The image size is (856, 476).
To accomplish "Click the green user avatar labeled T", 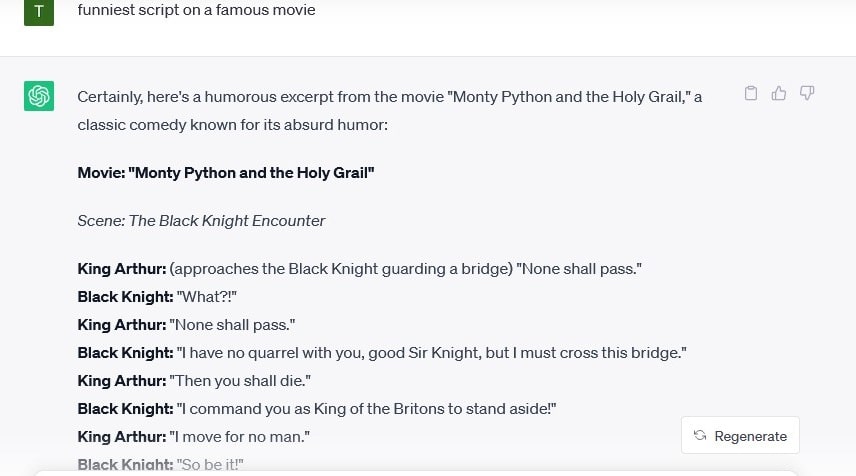I will tap(39, 12).
